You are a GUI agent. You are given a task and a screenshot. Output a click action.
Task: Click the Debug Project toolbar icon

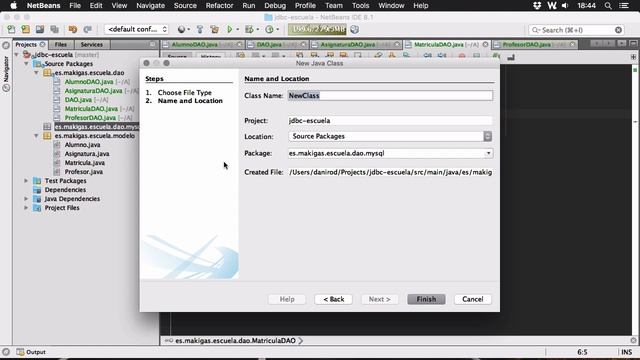[x=249, y=29]
